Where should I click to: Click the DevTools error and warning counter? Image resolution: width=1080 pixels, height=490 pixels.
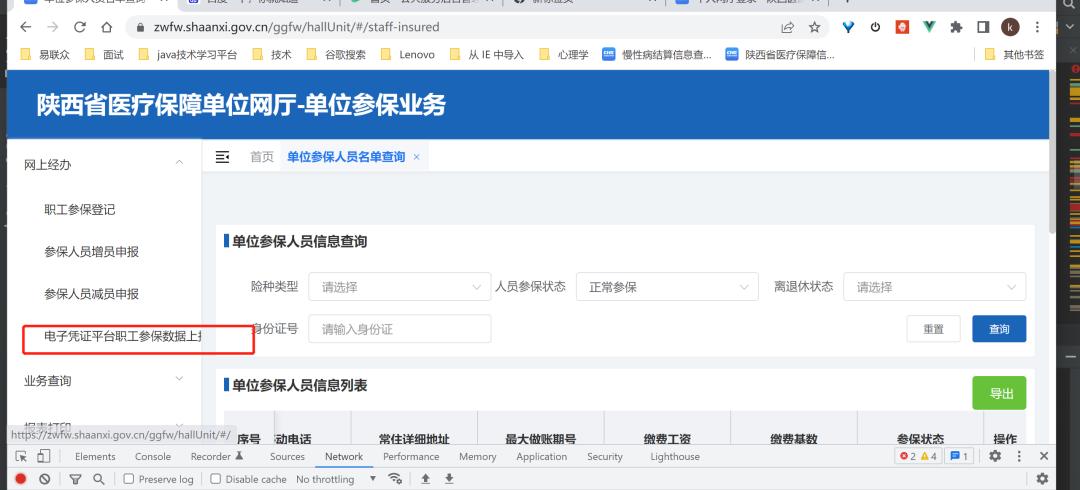pyautogui.click(x=917, y=456)
